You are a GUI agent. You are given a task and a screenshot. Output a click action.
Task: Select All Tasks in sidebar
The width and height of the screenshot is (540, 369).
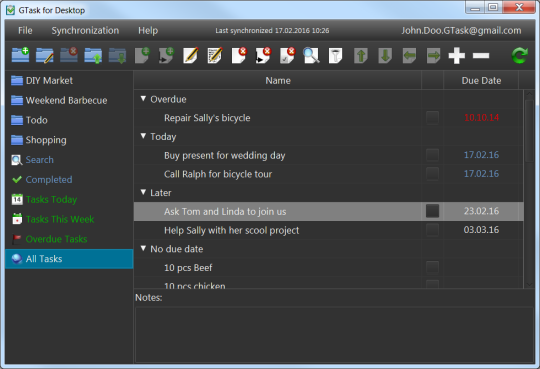(69, 259)
